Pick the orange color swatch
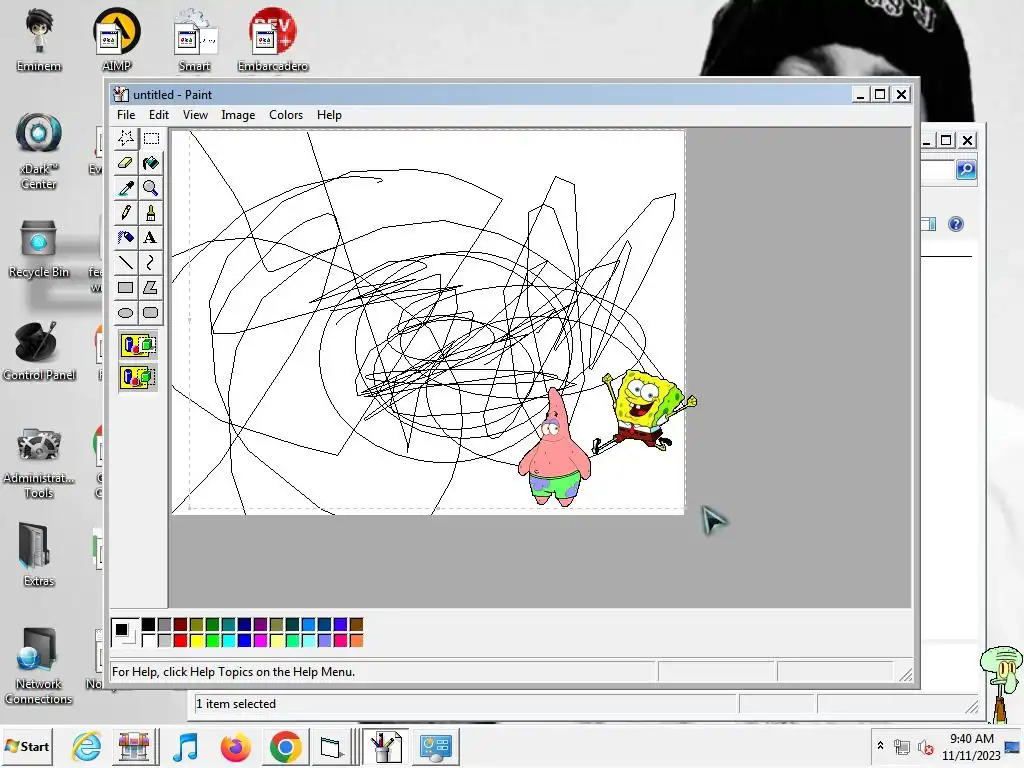The height and width of the screenshot is (768, 1024). click(x=356, y=641)
